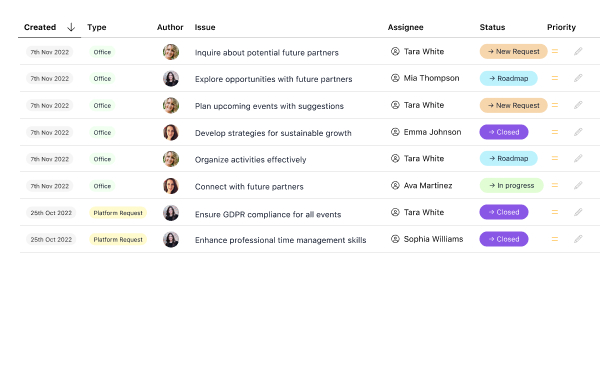The width and height of the screenshot is (600, 378).
Task: Open issue Plan upcoming events with suggestions
Action: tap(269, 106)
